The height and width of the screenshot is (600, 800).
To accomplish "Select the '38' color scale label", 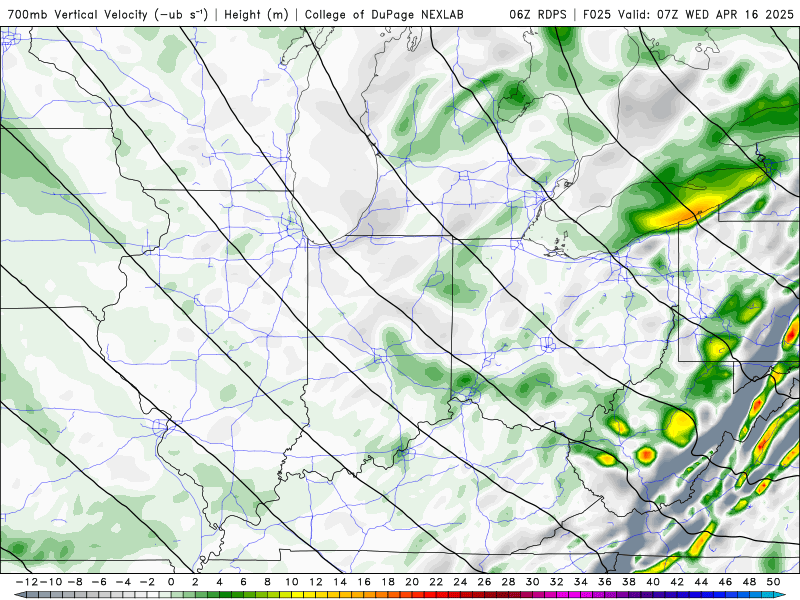I will tap(629, 582).
